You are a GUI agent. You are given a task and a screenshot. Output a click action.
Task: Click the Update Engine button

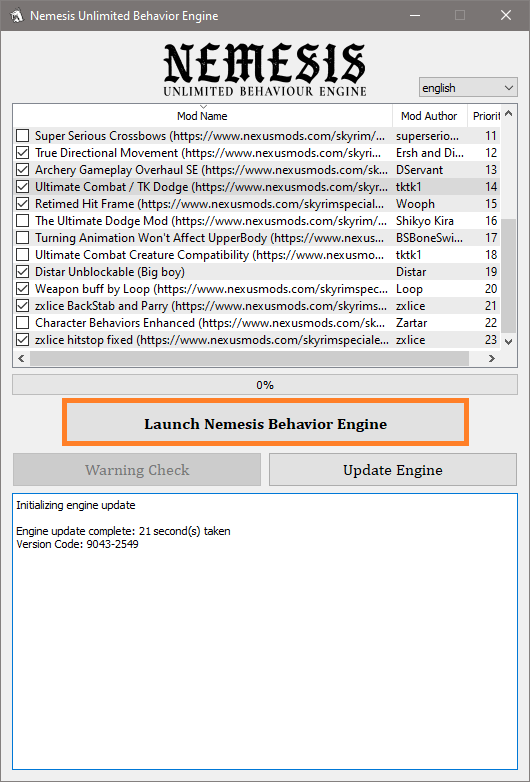(x=393, y=470)
